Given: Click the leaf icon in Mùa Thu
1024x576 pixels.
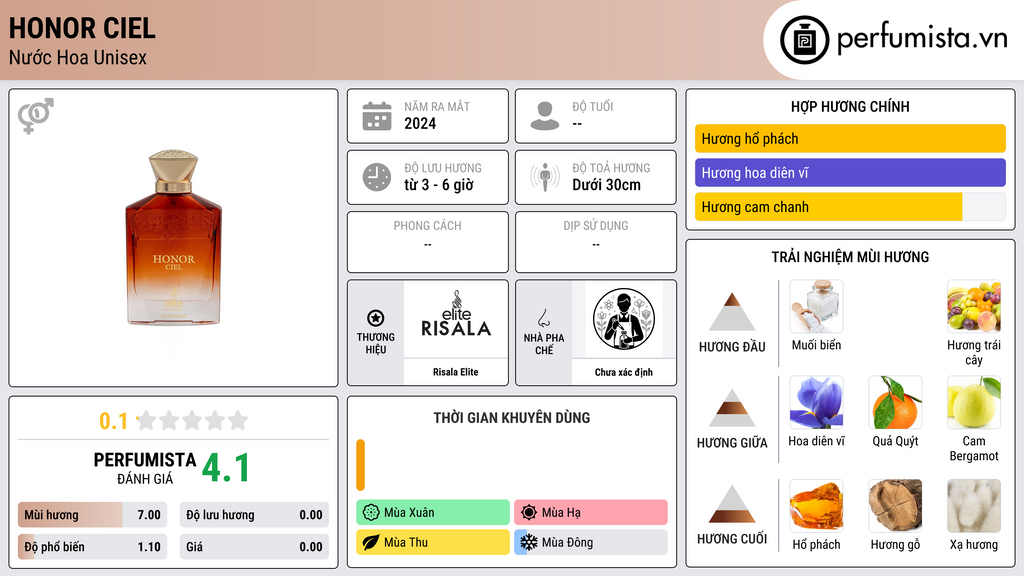Looking at the screenshot, I should tap(371, 542).
